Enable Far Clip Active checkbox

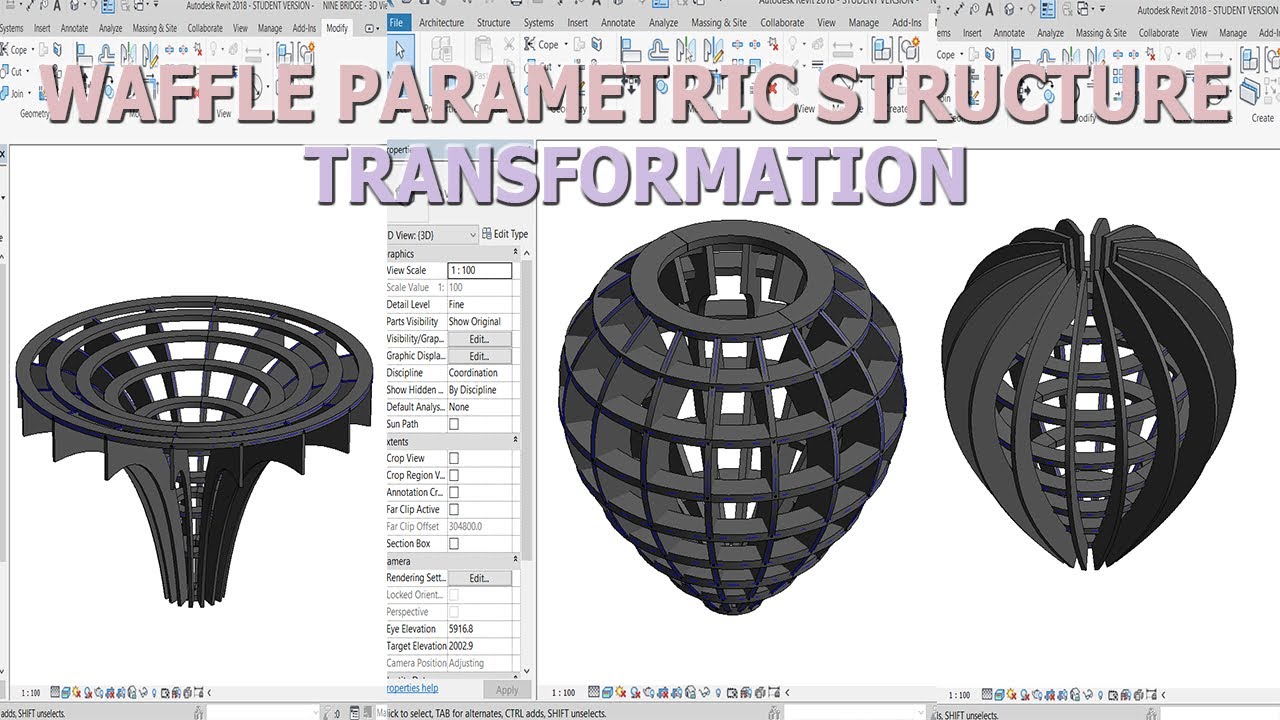[x=453, y=509]
